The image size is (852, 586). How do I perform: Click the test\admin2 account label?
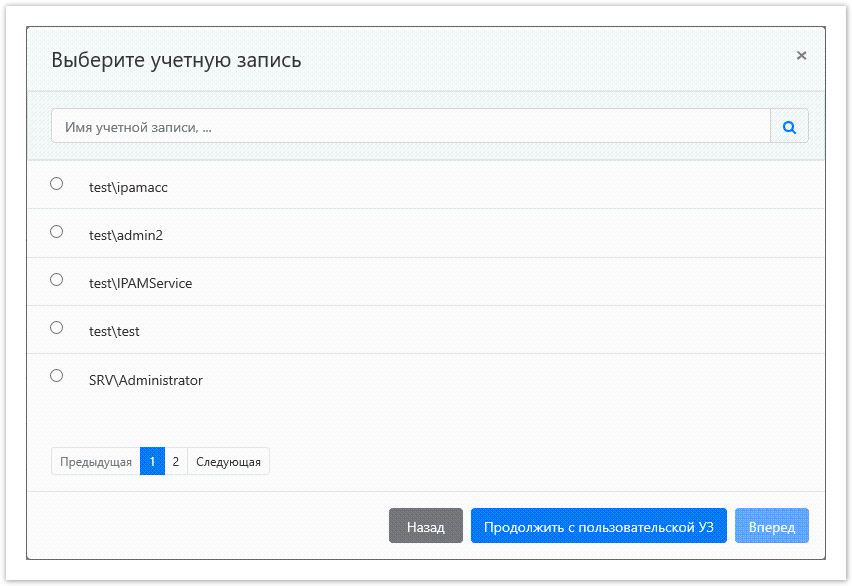(125, 235)
